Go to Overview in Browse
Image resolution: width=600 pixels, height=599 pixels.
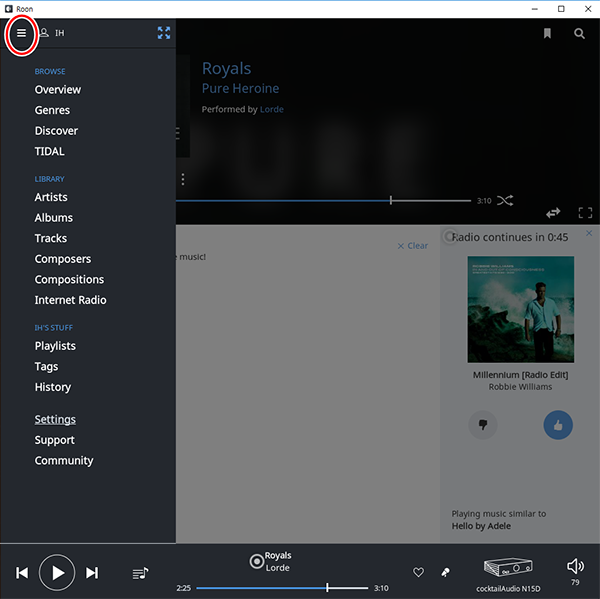[58, 90]
